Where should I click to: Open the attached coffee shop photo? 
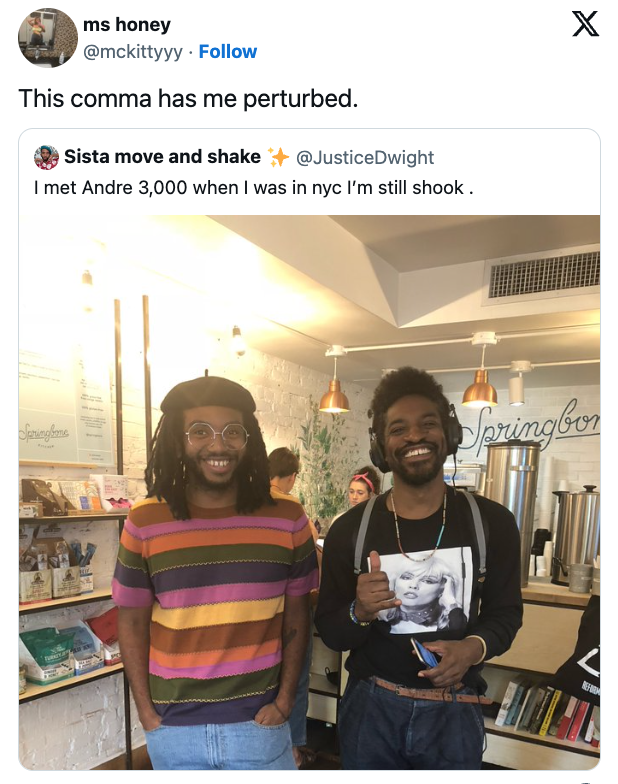click(310, 492)
